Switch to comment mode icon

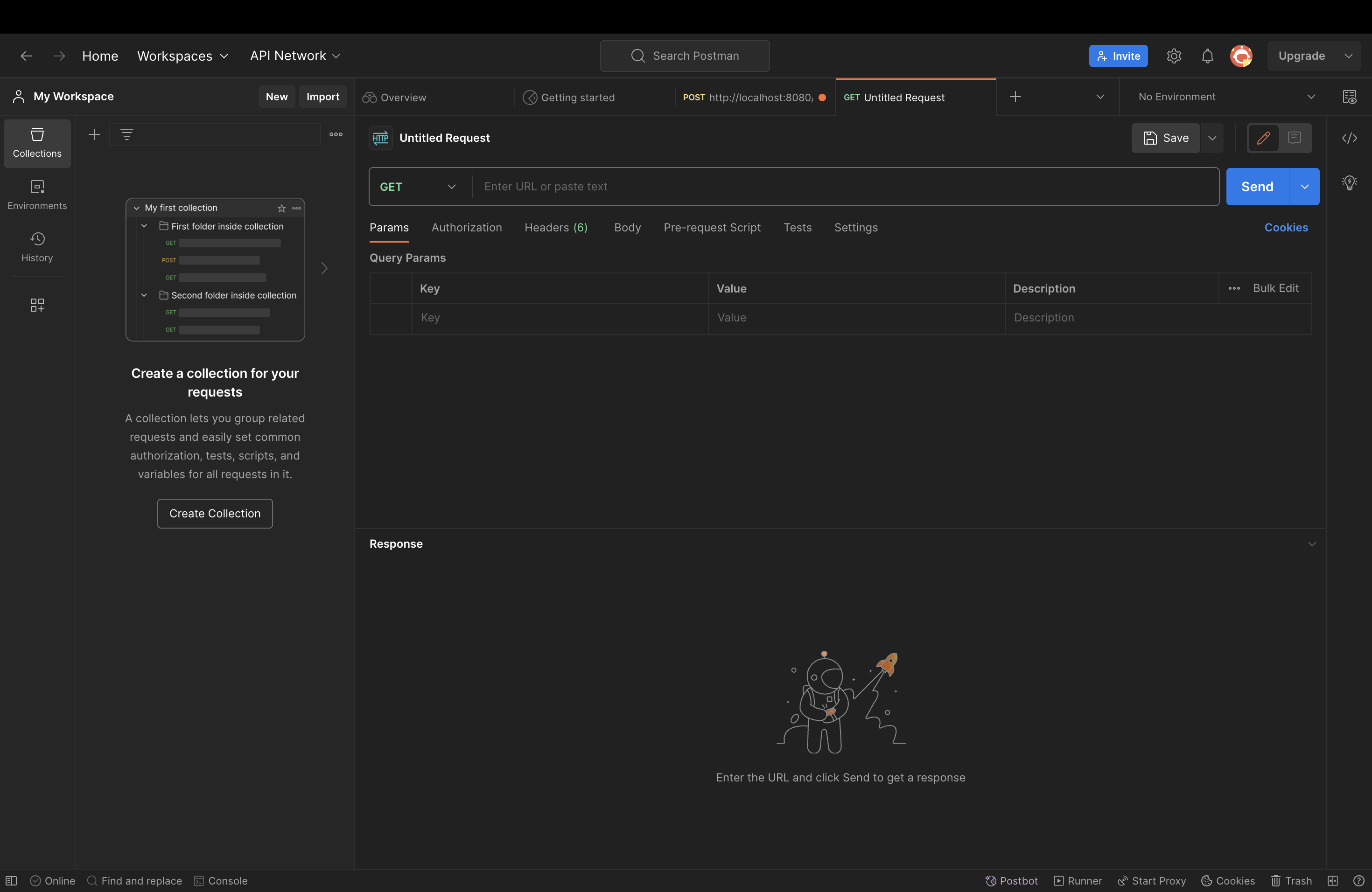tap(1295, 138)
